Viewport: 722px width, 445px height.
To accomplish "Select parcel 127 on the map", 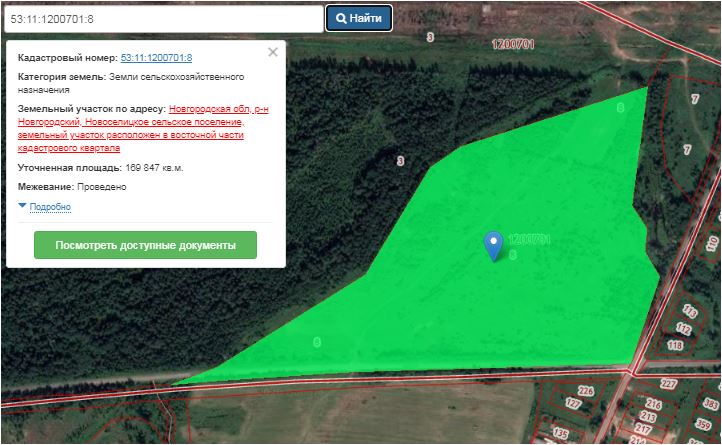I will tap(573, 404).
